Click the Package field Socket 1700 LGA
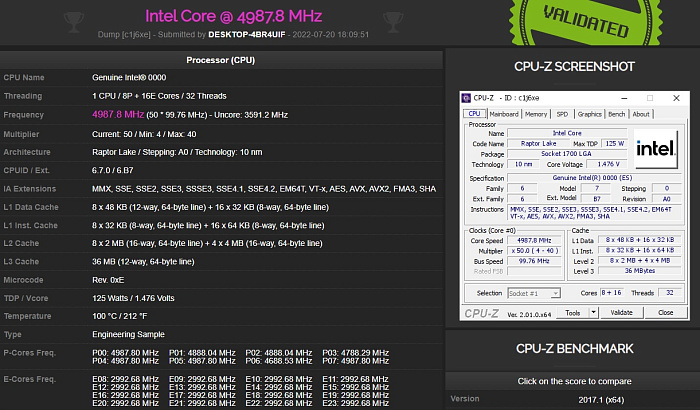The image size is (700, 410). tap(566, 154)
